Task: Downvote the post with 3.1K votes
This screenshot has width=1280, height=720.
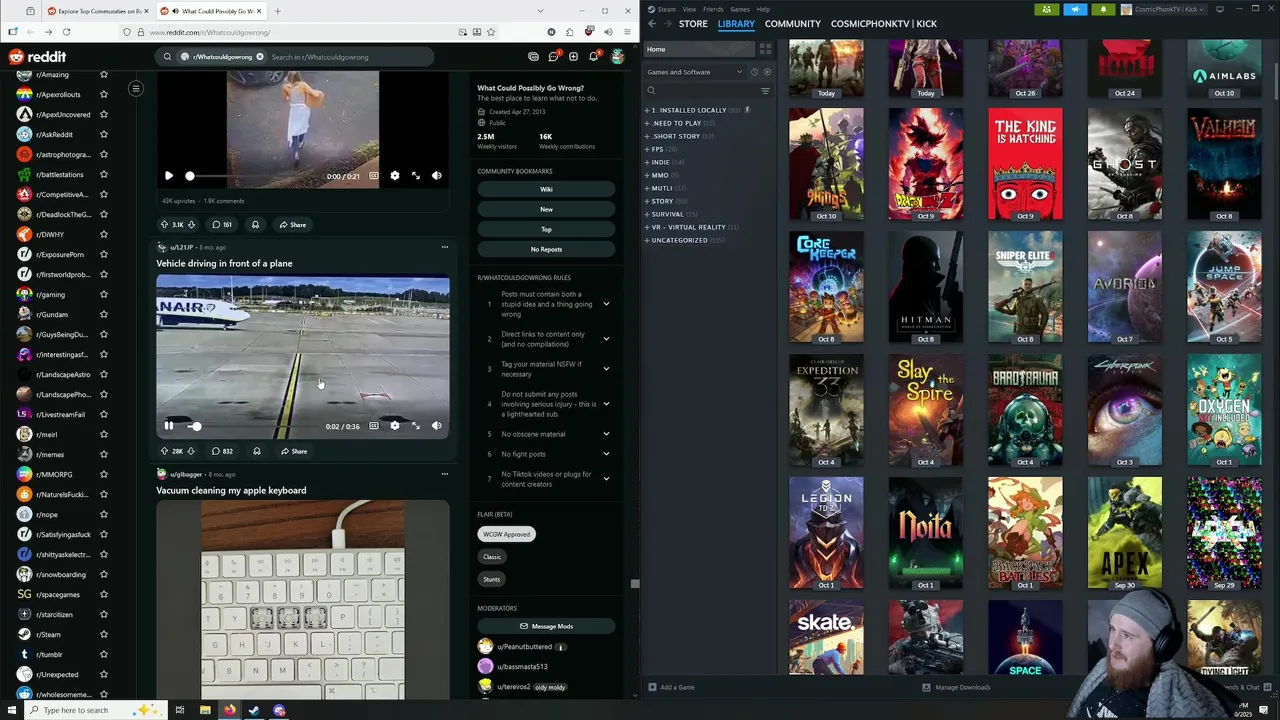Action: click(x=191, y=225)
